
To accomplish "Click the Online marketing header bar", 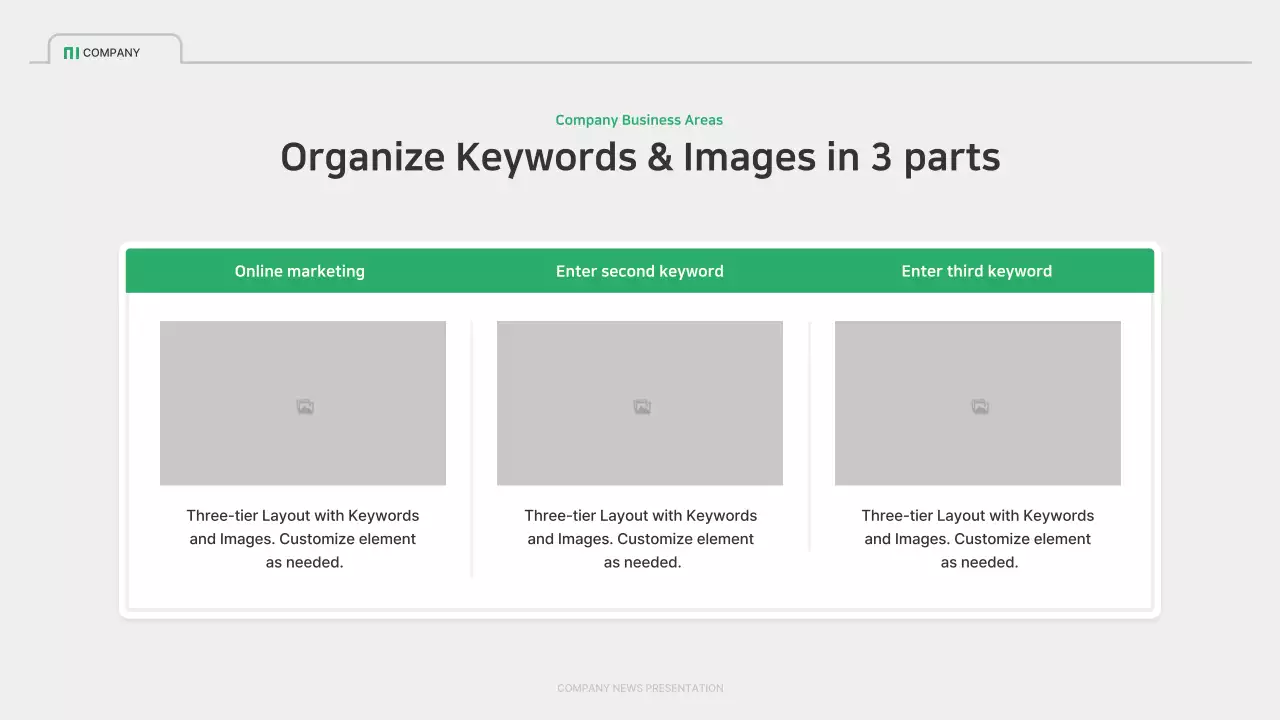I will 300,271.
